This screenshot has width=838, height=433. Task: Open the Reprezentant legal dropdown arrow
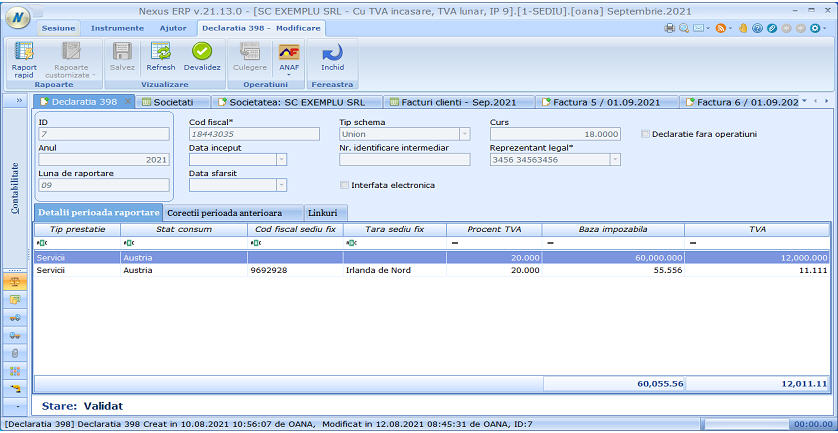pyautogui.click(x=615, y=159)
